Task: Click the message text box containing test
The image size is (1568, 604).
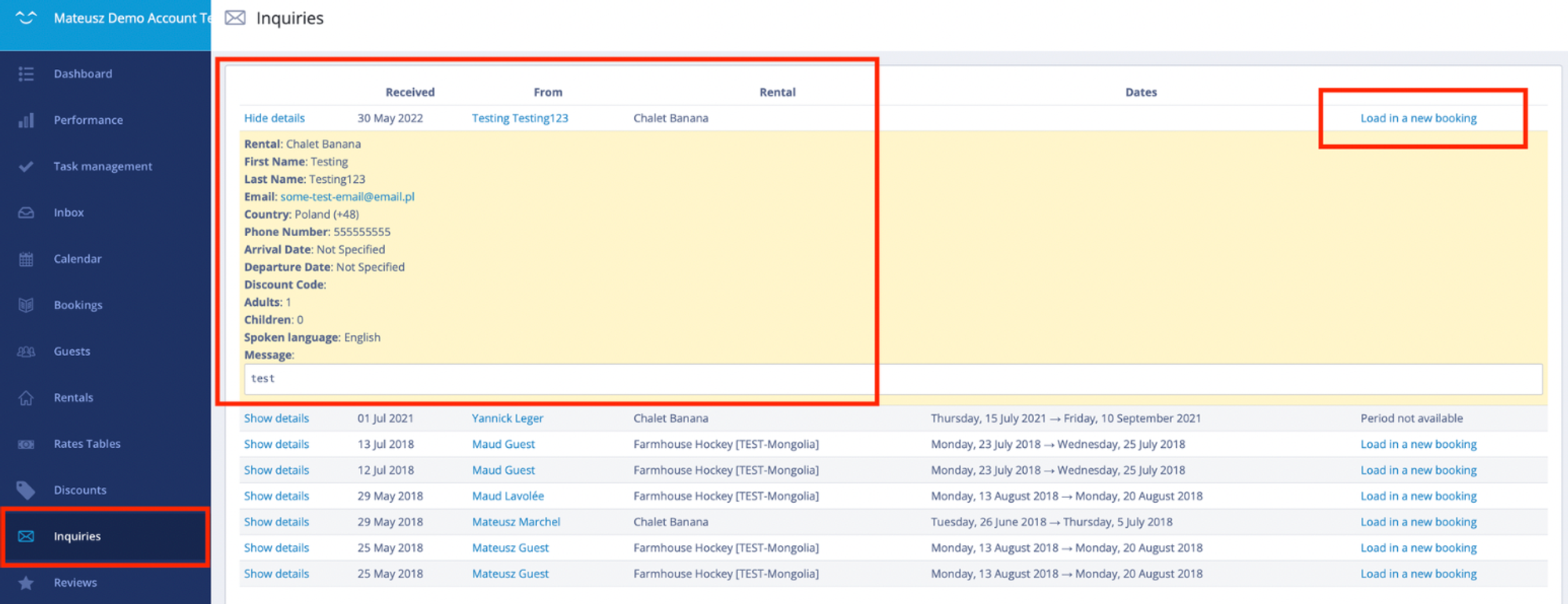Action: pyautogui.click(x=893, y=379)
